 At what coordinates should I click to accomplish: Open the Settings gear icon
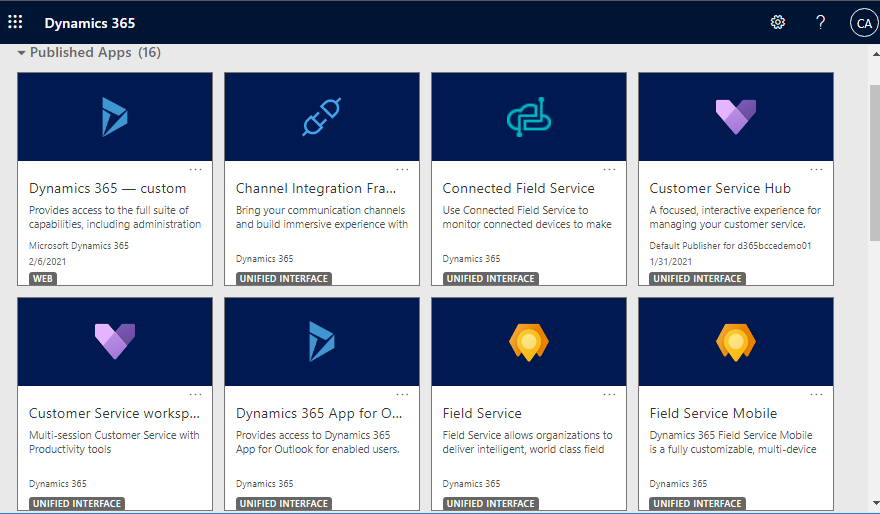pos(777,22)
